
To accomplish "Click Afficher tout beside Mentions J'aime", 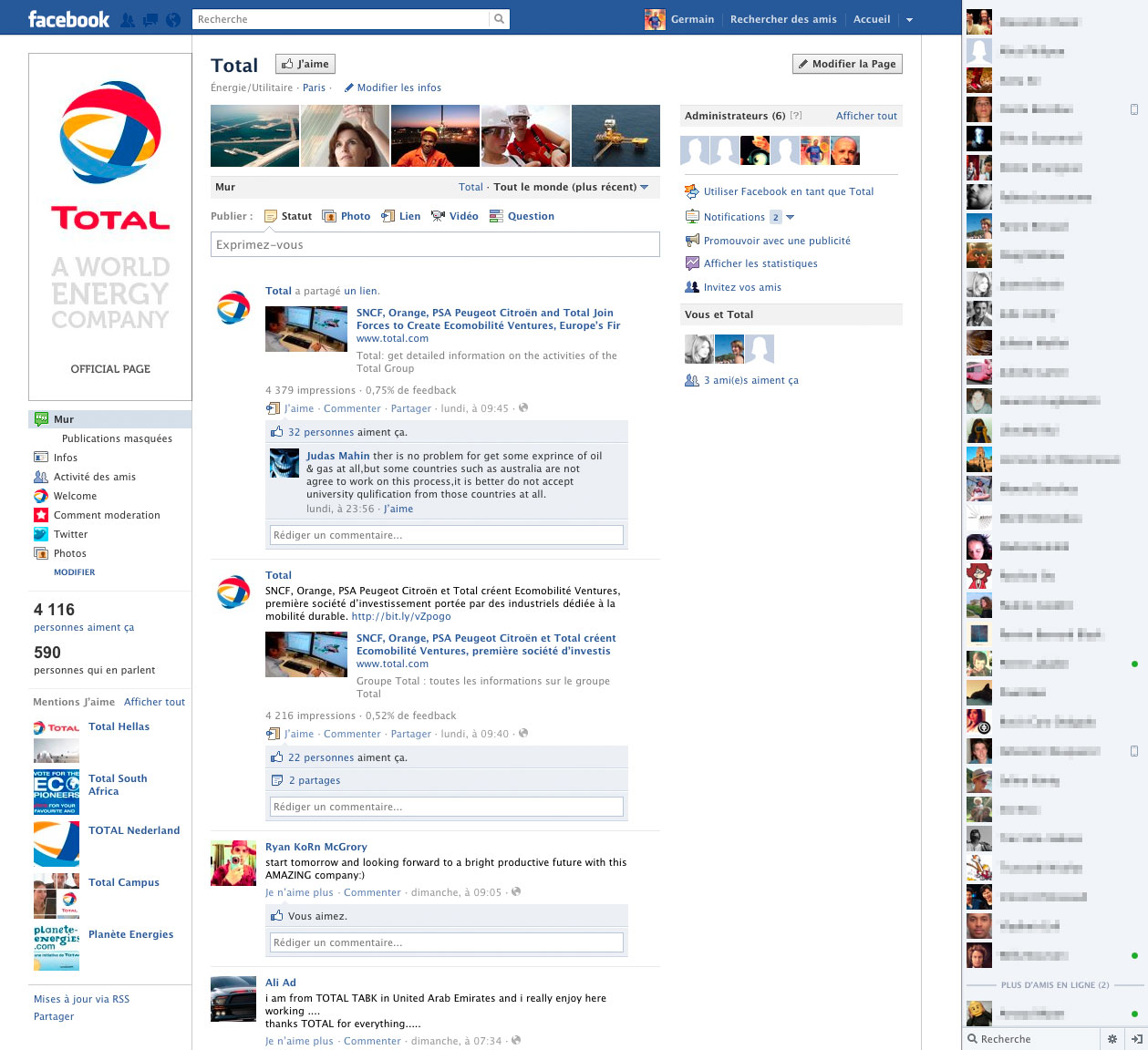I will click(x=154, y=702).
